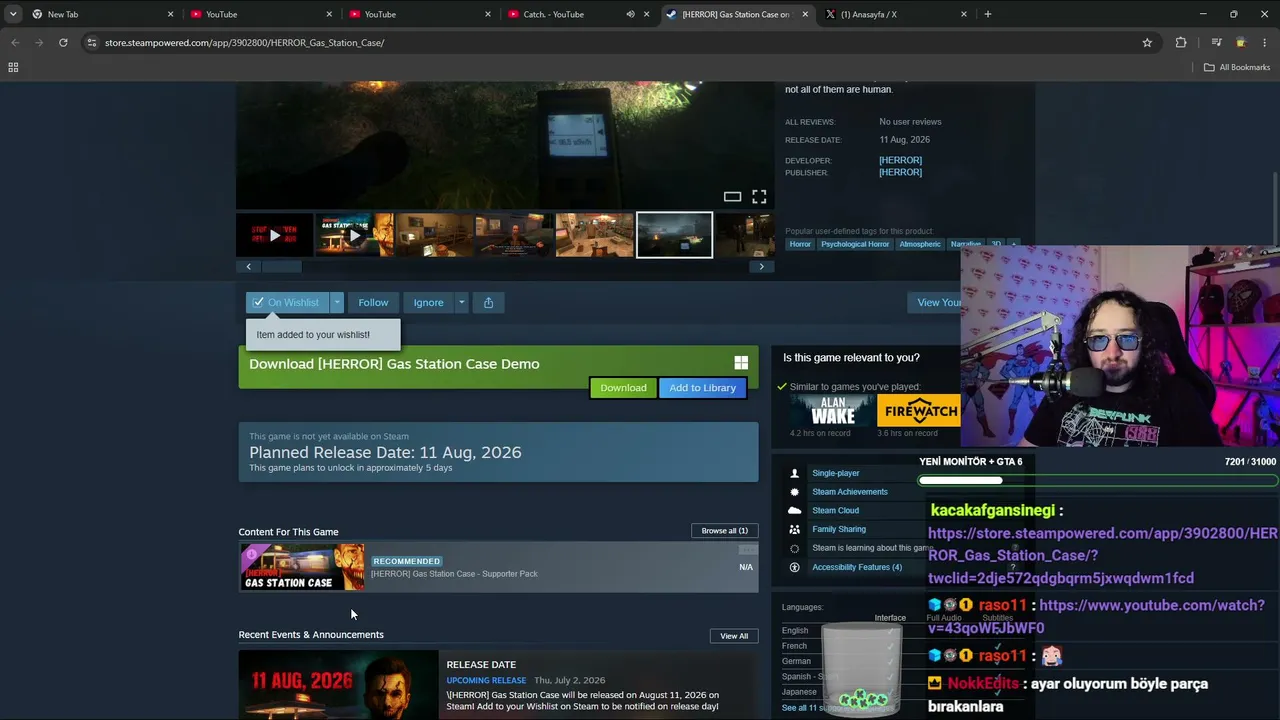Open the Family Sharing feature link

pyautogui.click(x=839, y=529)
